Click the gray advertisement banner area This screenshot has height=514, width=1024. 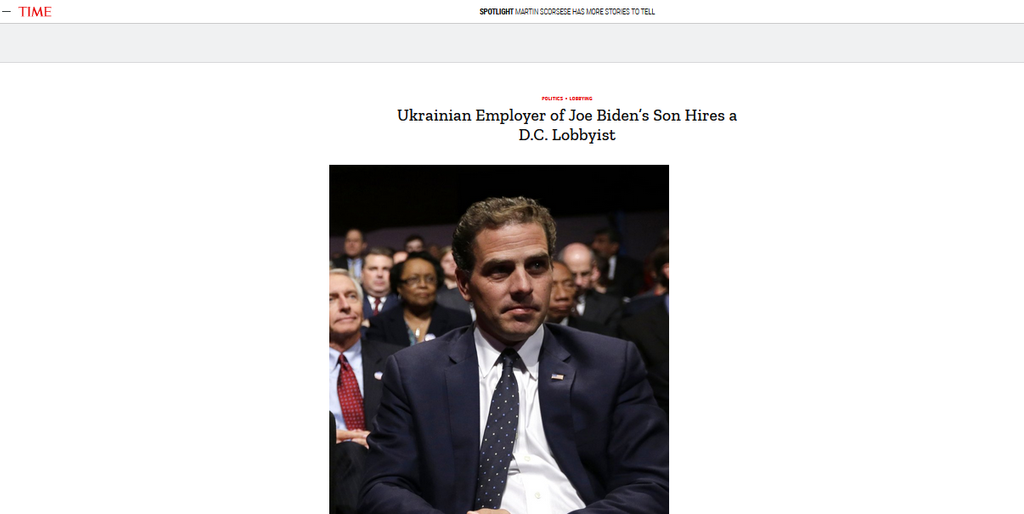512,43
